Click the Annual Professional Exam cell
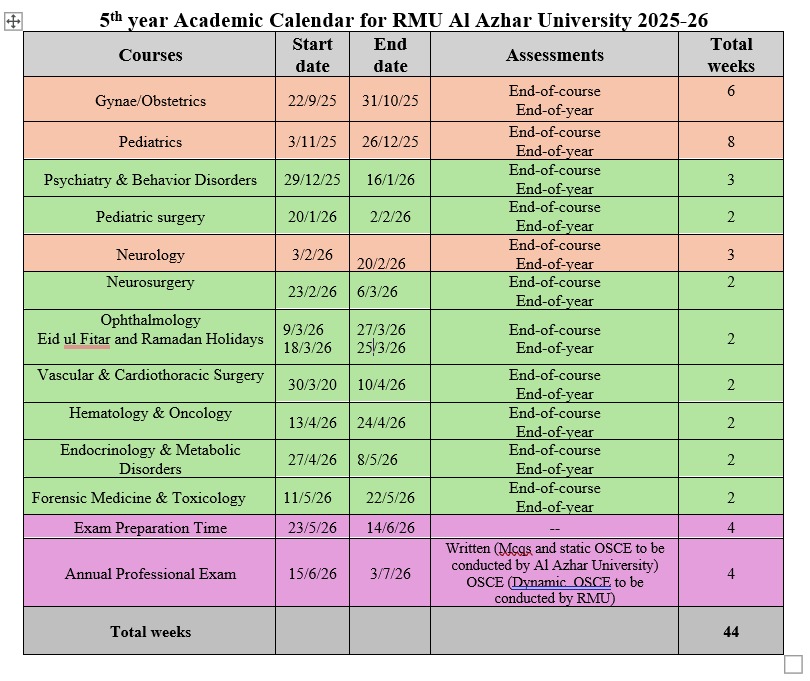 150,574
